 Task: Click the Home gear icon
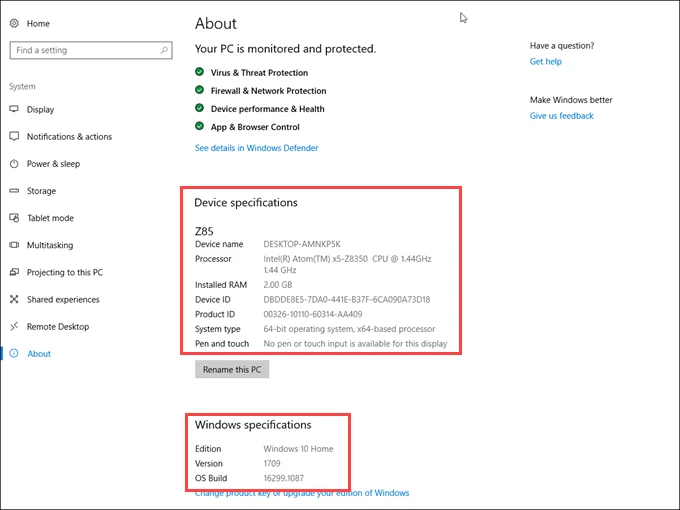pos(14,23)
